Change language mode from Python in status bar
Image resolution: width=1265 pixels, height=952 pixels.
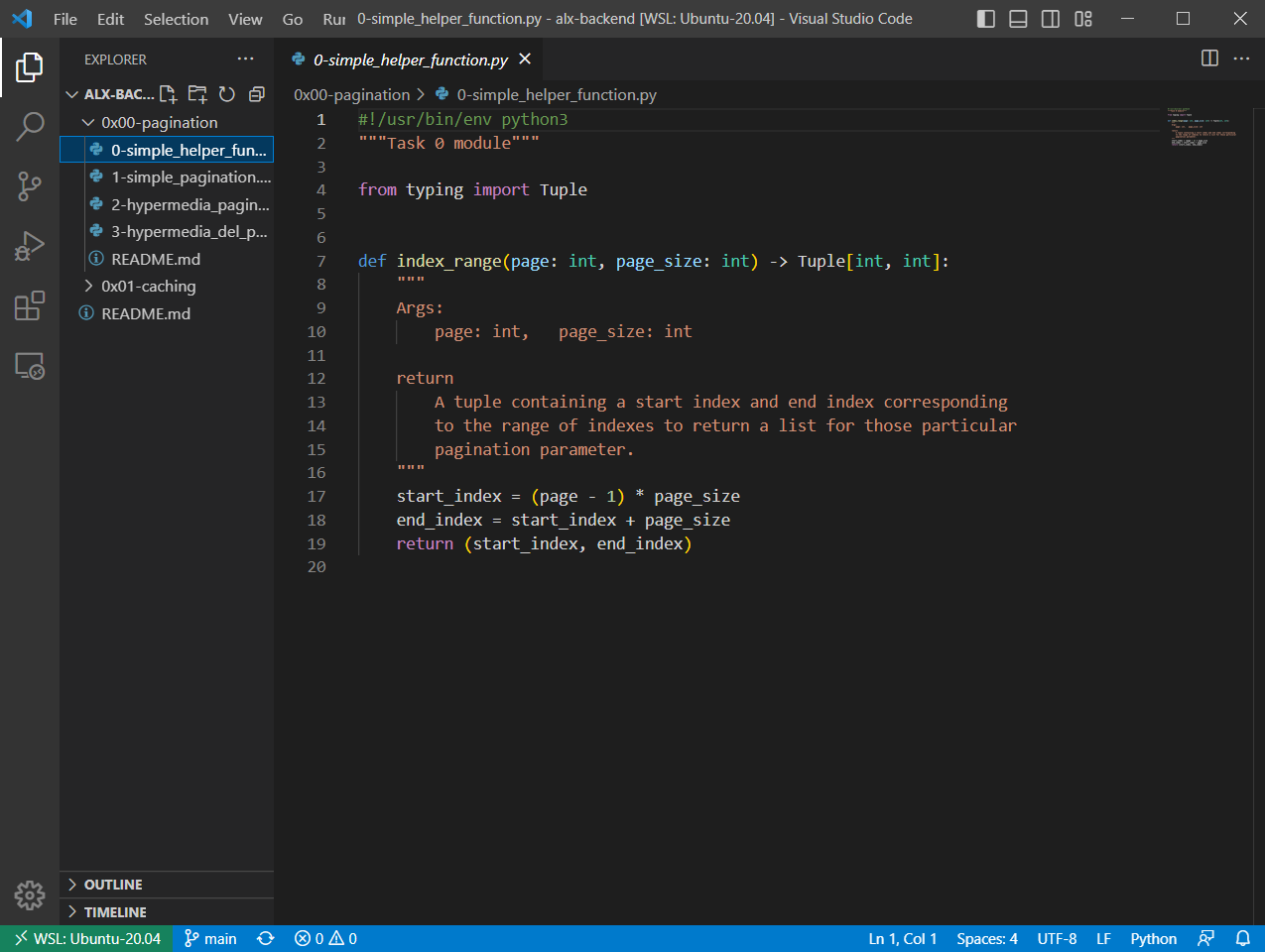coord(1154,938)
